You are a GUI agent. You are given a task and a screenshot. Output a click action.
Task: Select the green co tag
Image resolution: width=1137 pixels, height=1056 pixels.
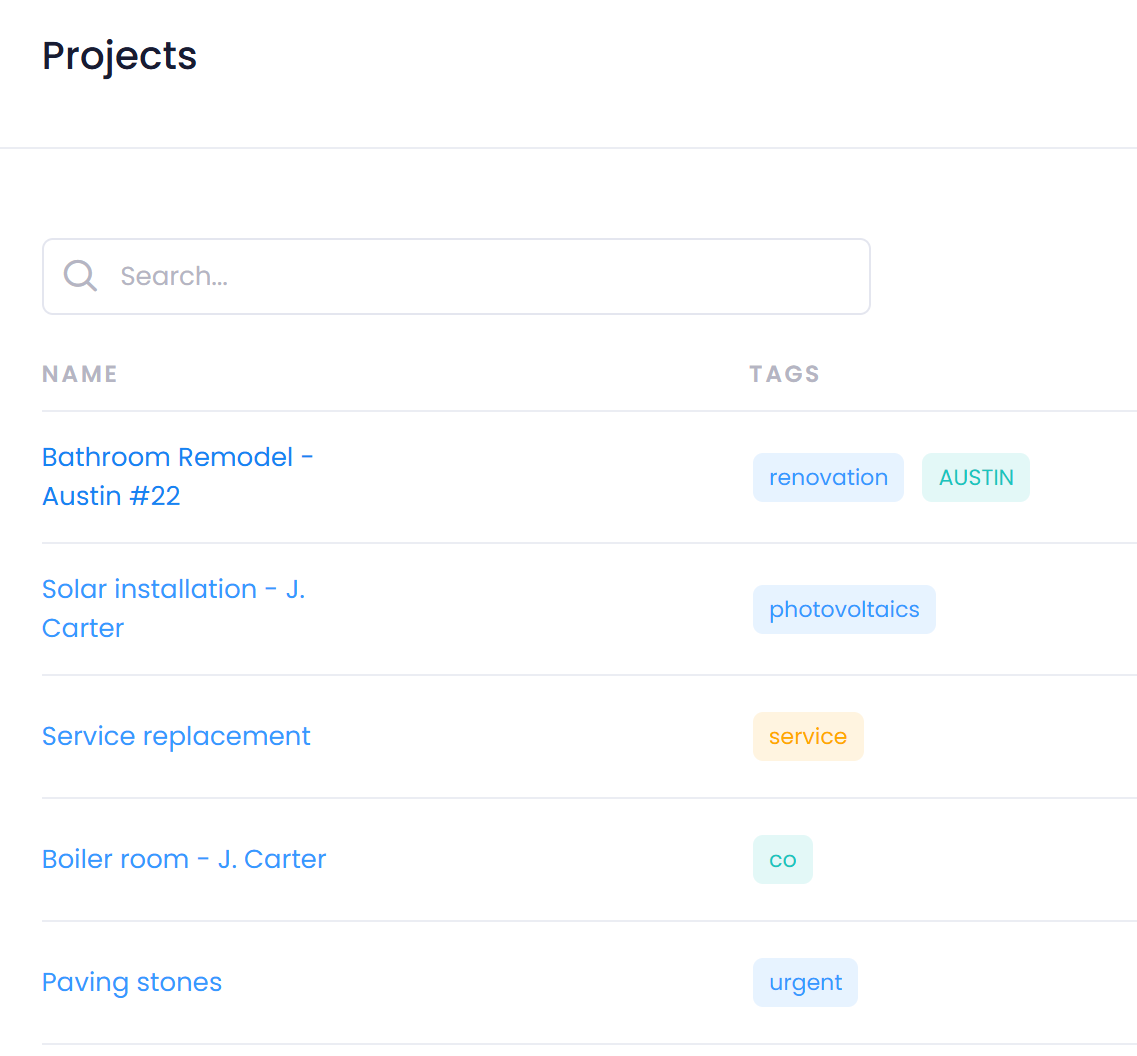[x=782, y=859]
